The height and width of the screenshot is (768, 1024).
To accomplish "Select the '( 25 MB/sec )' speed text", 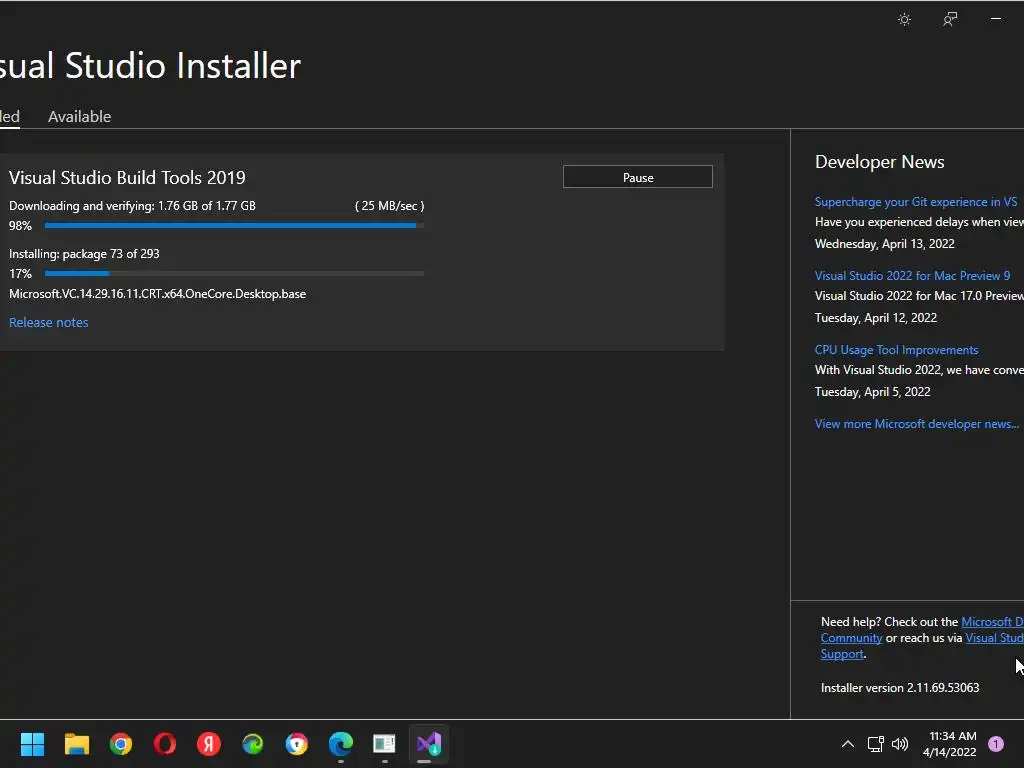I will [x=389, y=206].
